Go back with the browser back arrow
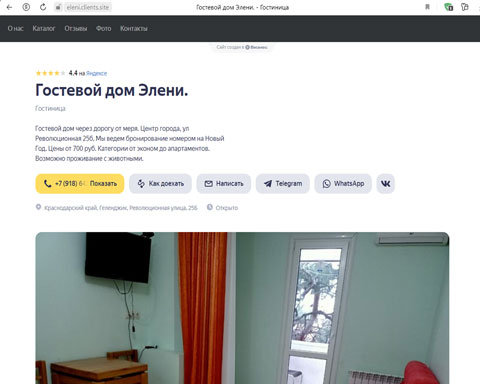 [x=9, y=7]
